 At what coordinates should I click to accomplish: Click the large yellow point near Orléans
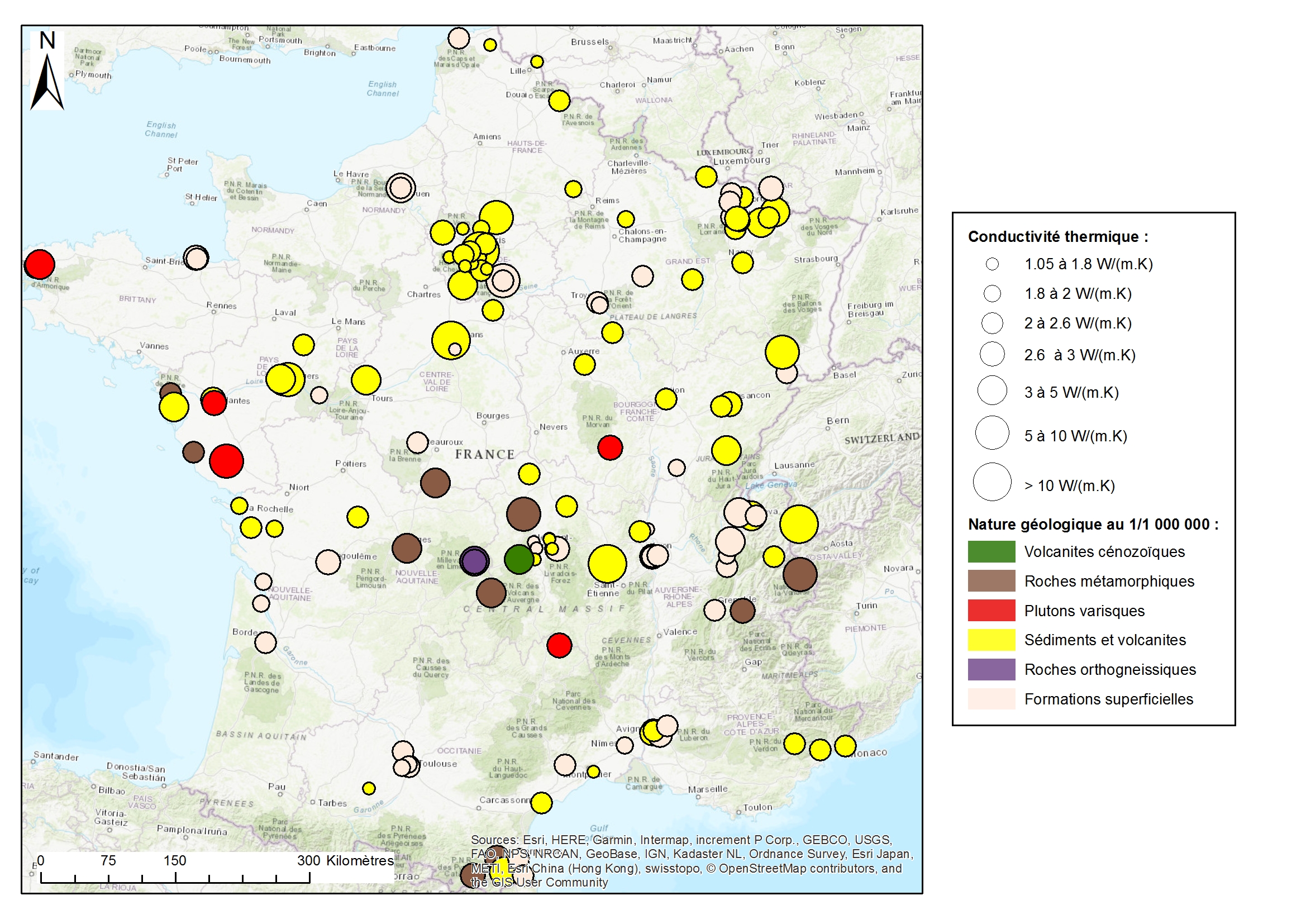pyautogui.click(x=450, y=341)
